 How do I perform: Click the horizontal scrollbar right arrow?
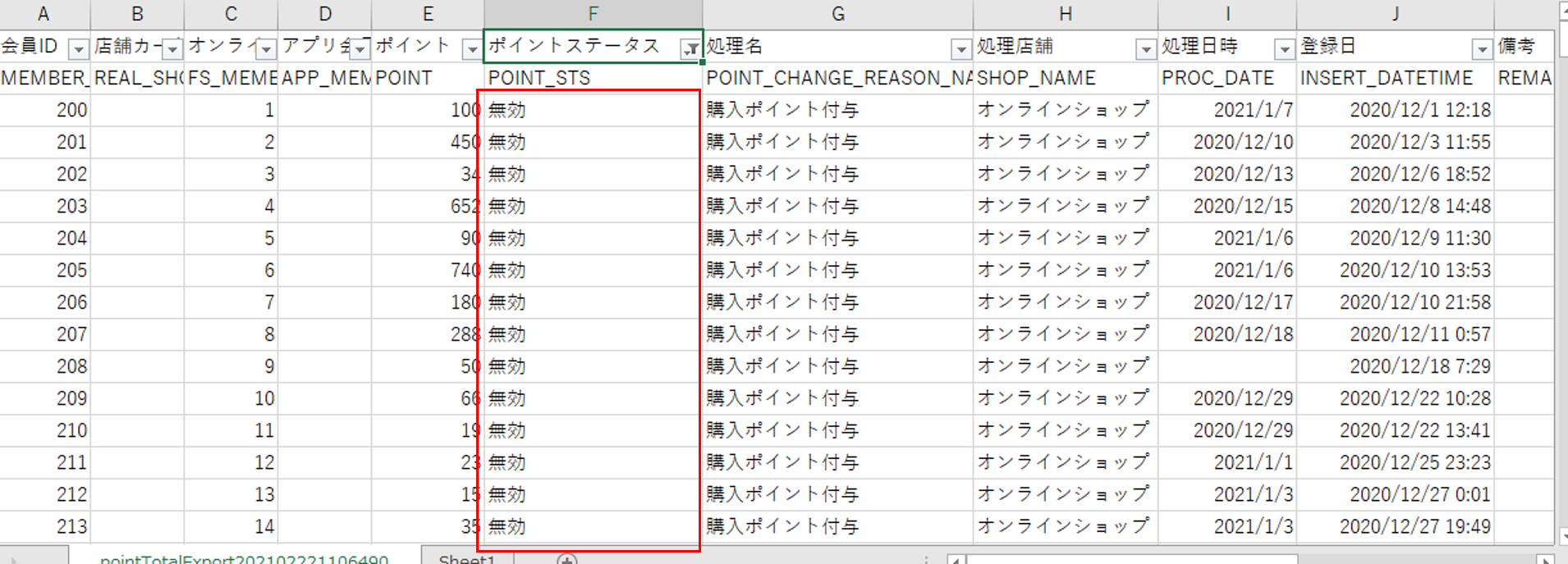pyautogui.click(x=1547, y=559)
